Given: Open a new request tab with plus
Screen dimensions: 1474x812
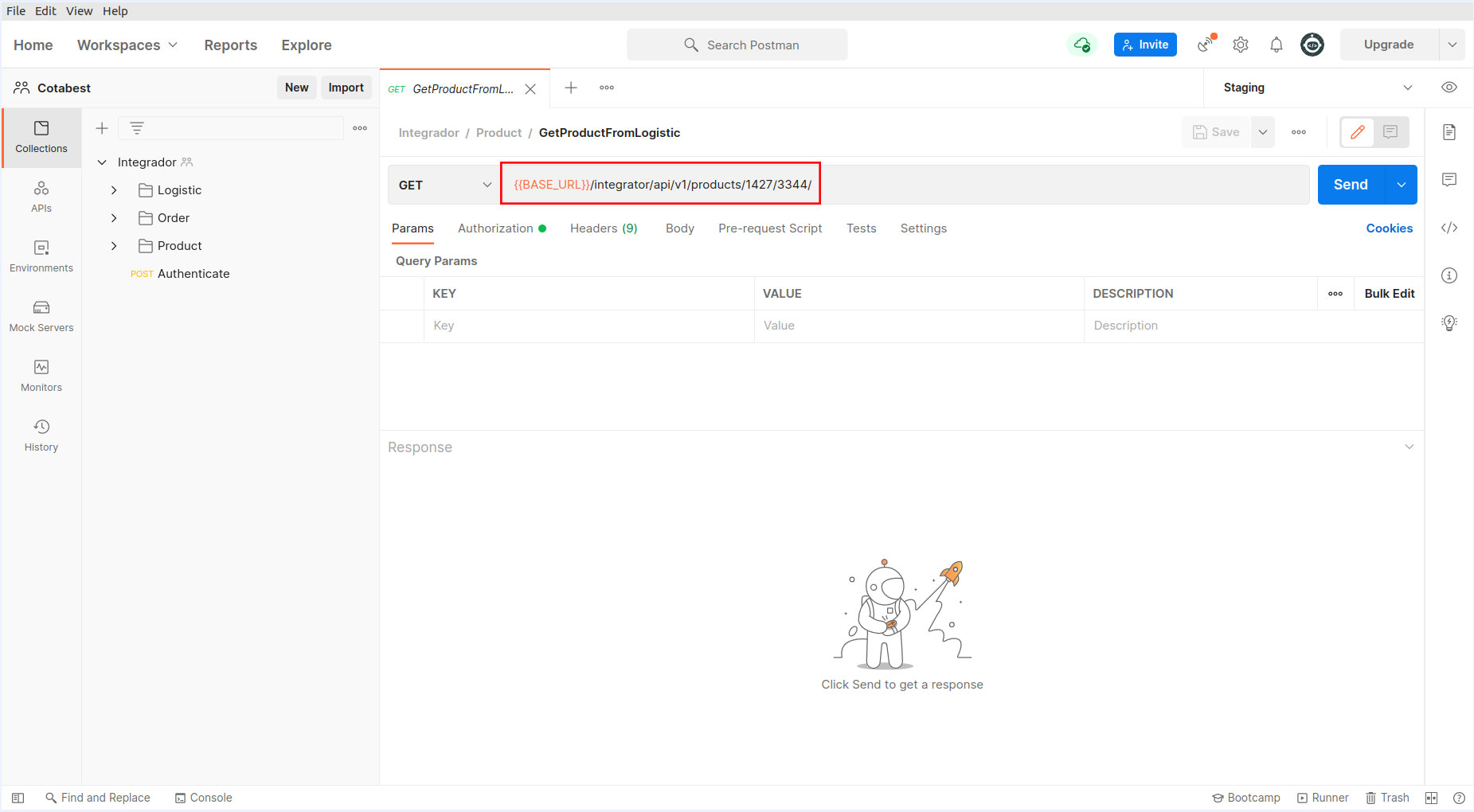Looking at the screenshot, I should point(571,88).
